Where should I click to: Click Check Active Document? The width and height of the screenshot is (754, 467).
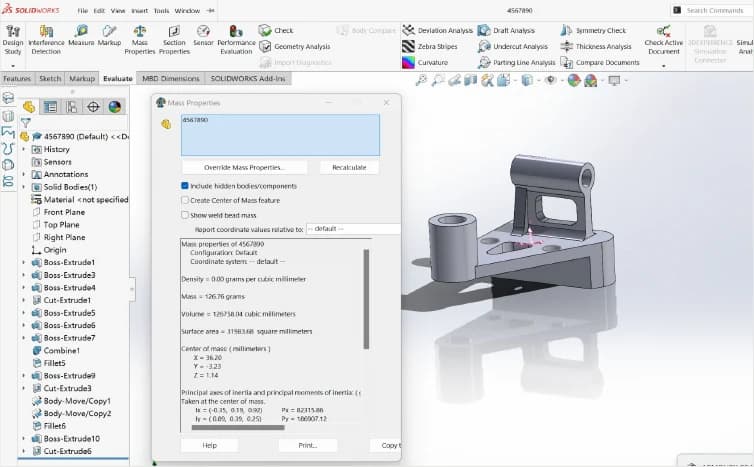664,40
